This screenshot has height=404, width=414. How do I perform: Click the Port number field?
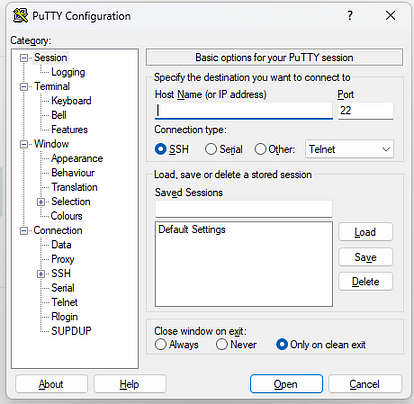coord(366,110)
